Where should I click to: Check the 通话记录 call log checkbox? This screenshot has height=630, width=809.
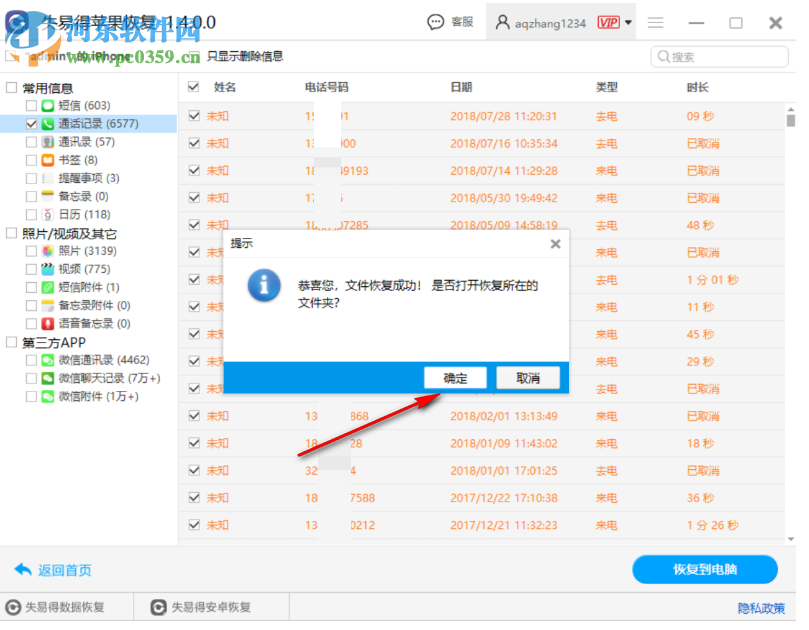tap(31, 123)
